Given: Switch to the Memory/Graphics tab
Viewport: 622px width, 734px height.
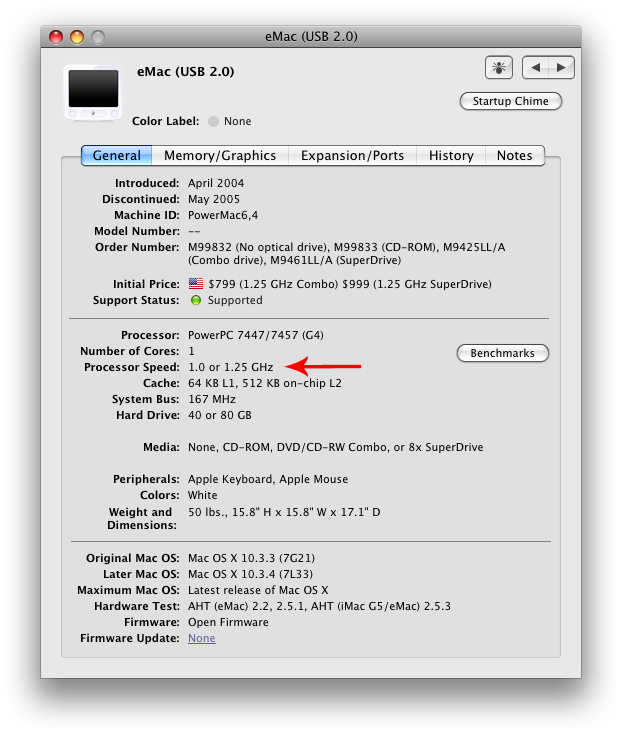Looking at the screenshot, I should tap(220, 155).
